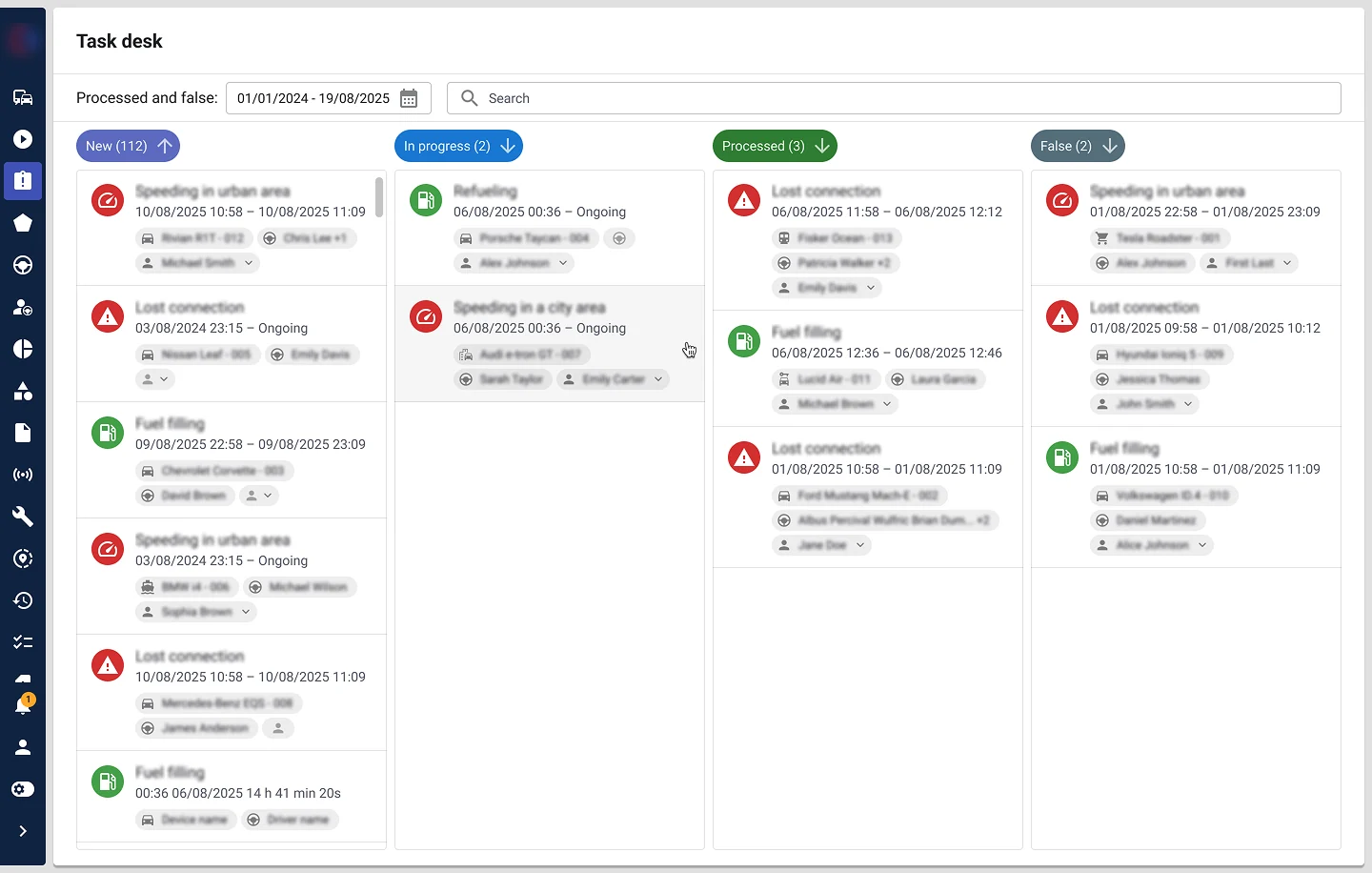This screenshot has height=873, width=1372.
Task: Open the notifications bell with badge
Action: 23,705
